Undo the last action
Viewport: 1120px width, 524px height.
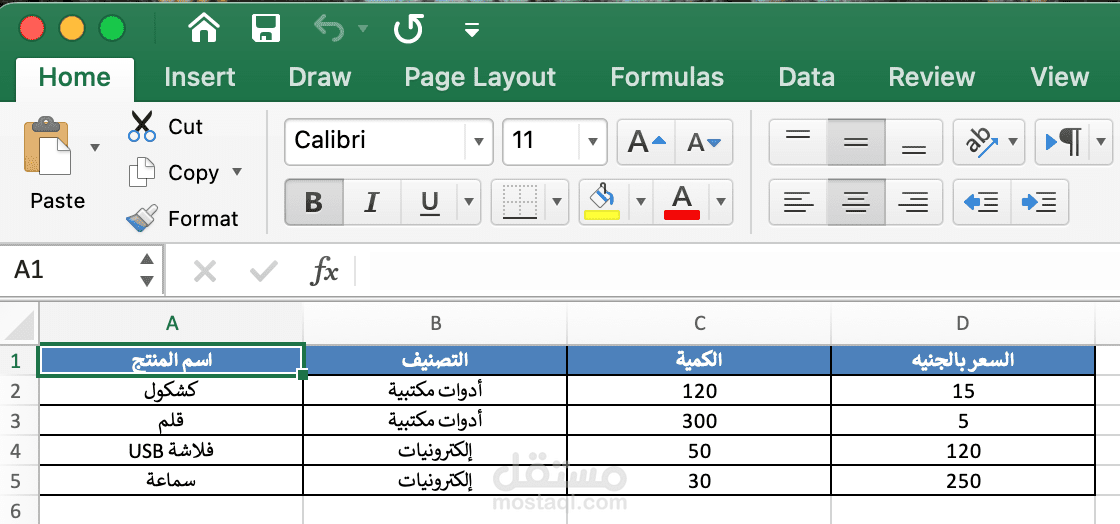pyautogui.click(x=329, y=29)
